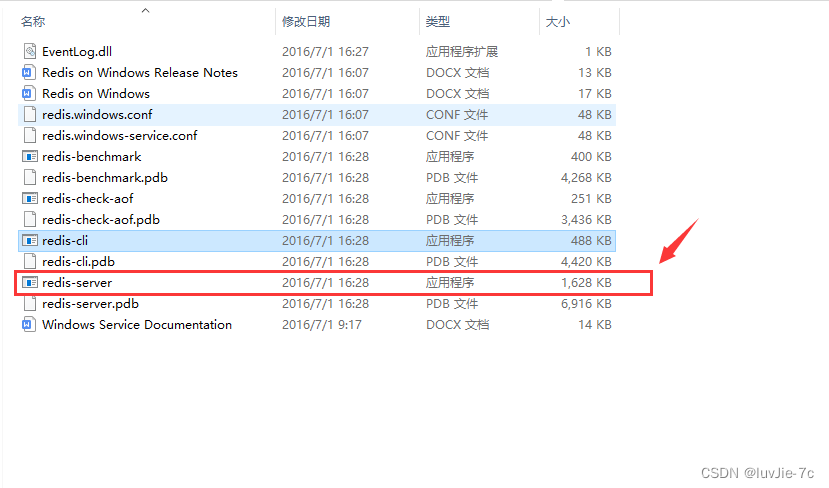Click the 4,420 KB size value
Screen dimensions: 829x488
coord(586,261)
